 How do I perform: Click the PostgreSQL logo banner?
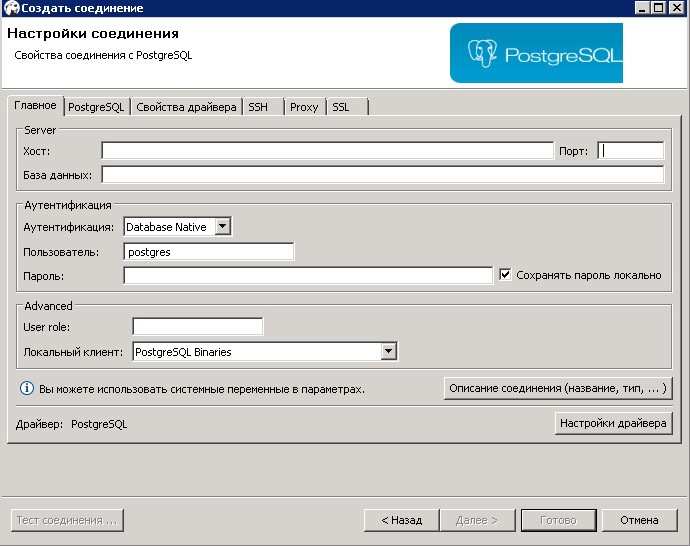tap(536, 53)
